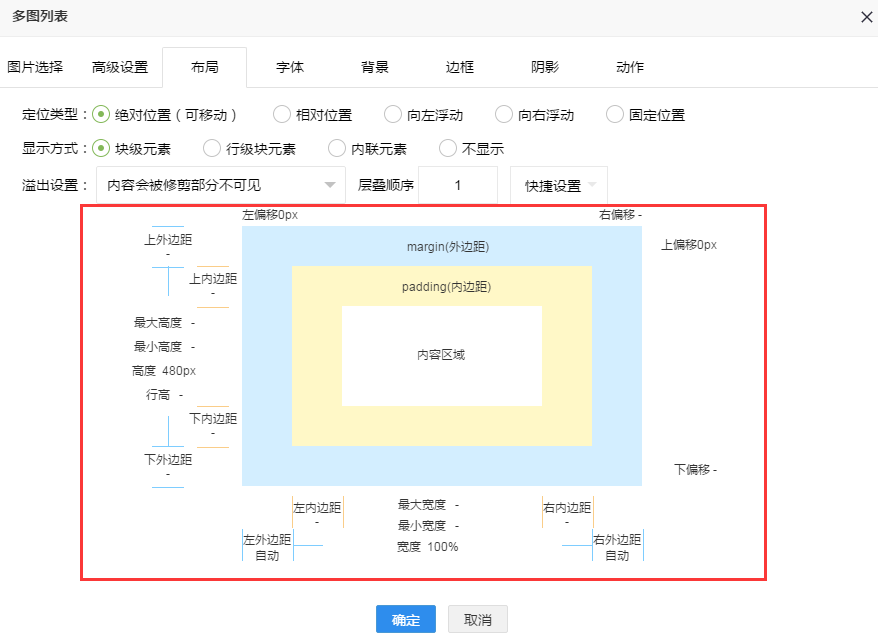Click the 确定 button
Screen dimensions: 878x638
click(x=406, y=619)
